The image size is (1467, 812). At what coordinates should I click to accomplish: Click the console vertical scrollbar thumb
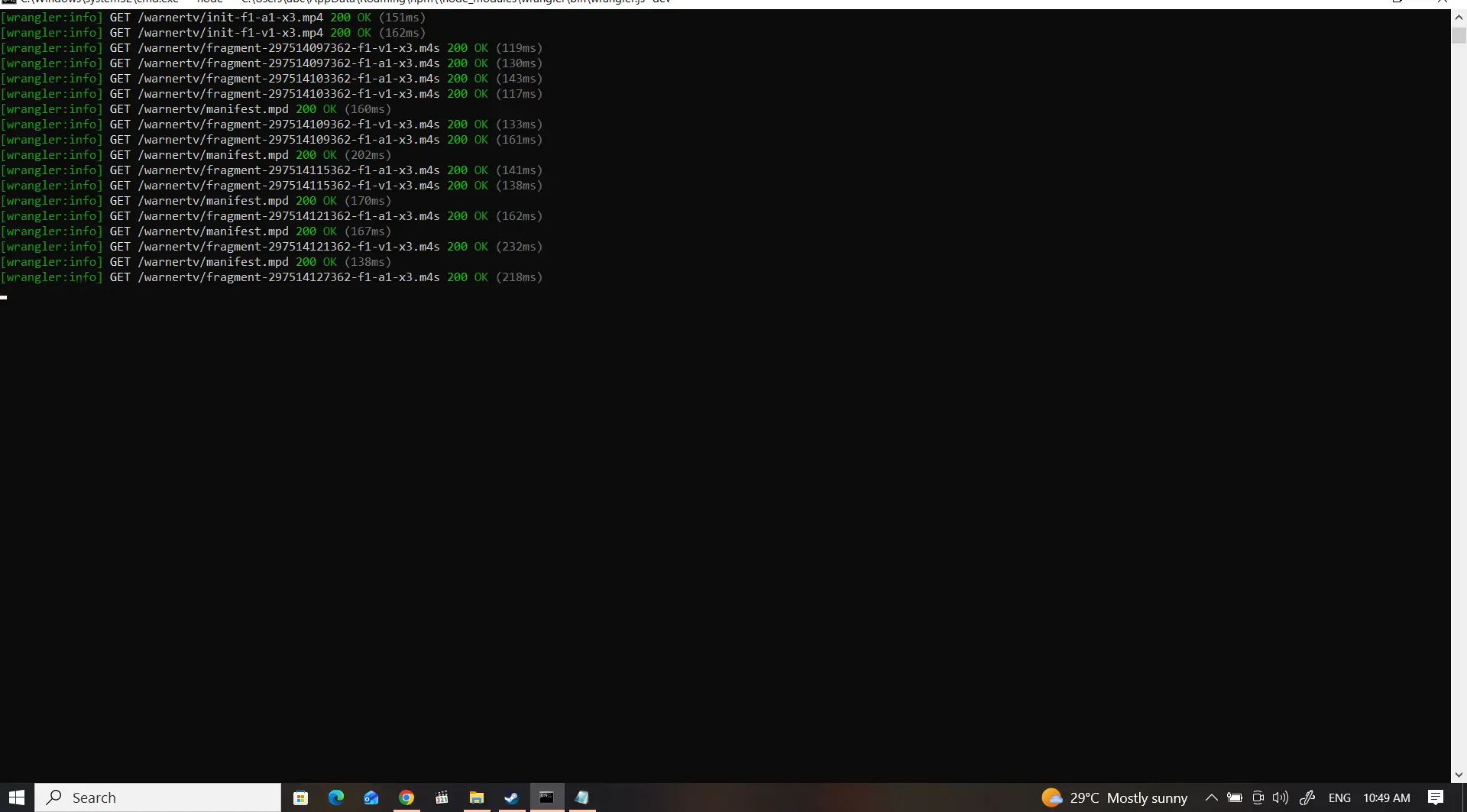1459,35
